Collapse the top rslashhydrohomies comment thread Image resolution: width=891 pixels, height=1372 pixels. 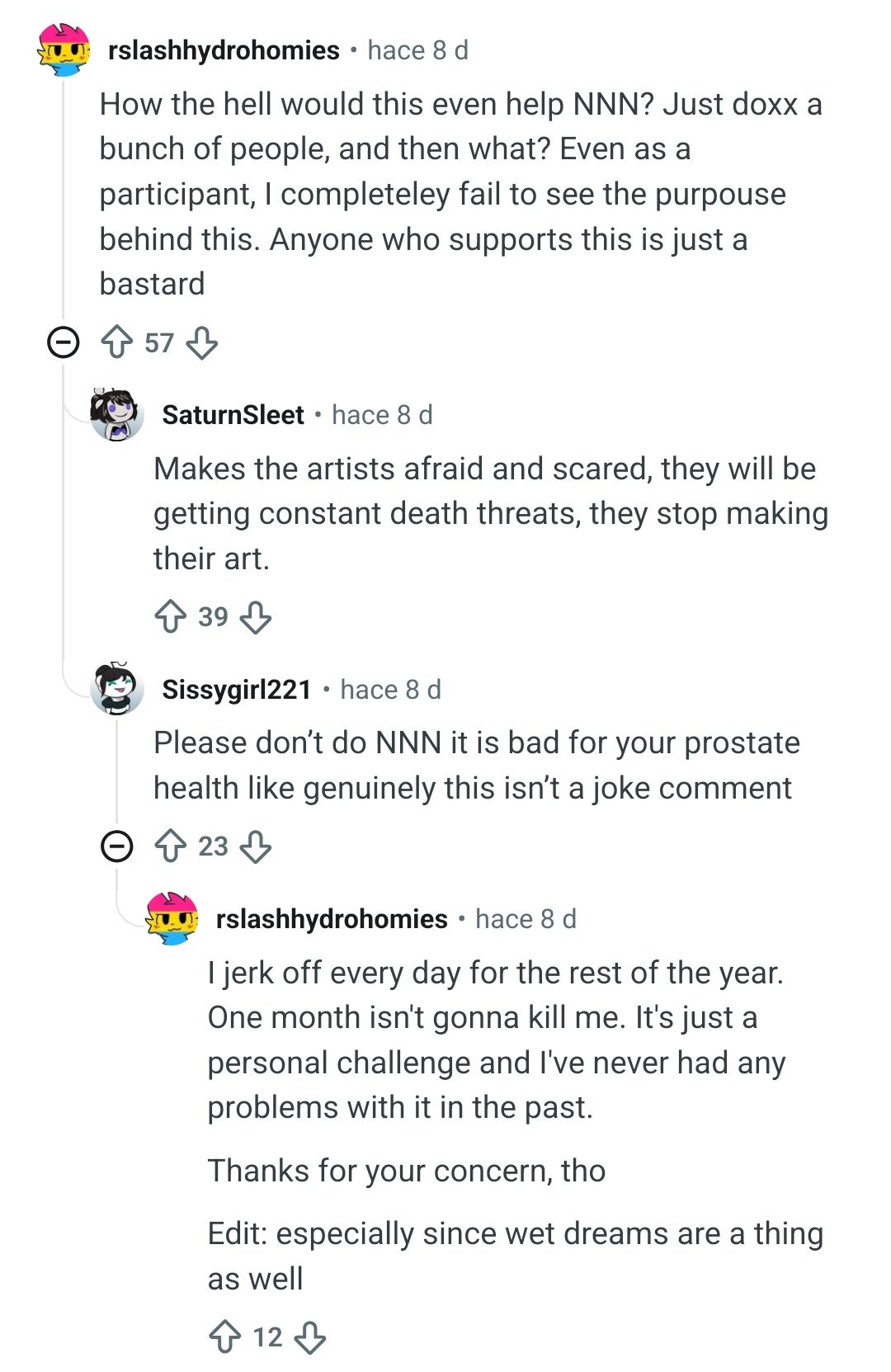tap(63, 342)
